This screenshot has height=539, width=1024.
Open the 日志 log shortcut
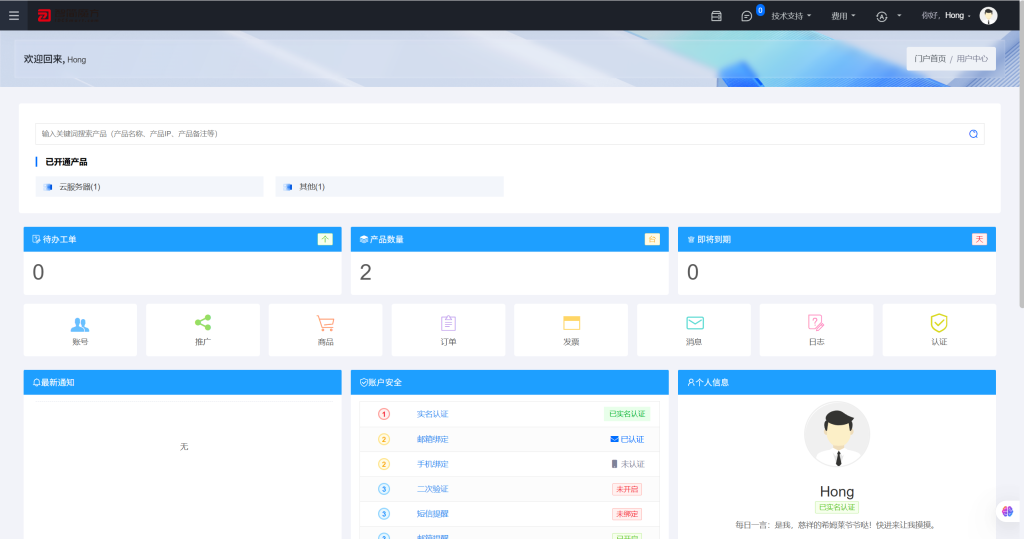point(816,330)
